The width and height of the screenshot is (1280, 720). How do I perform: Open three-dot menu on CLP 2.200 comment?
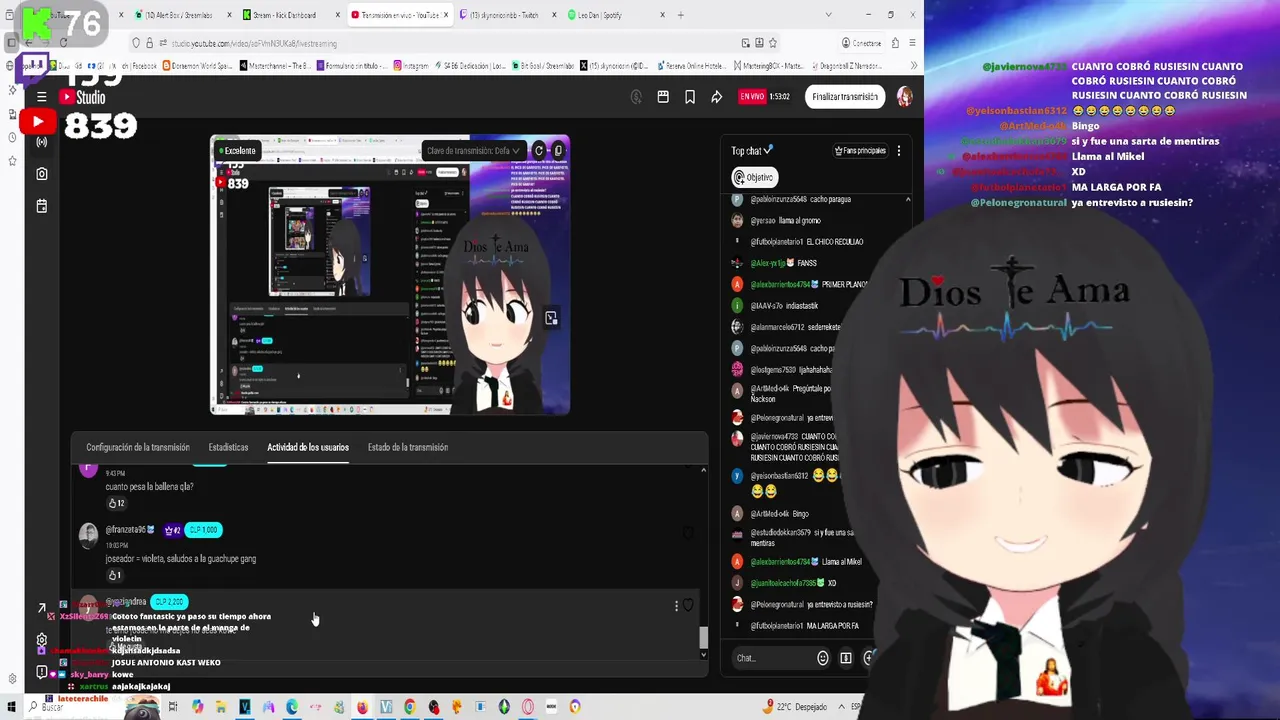coord(676,606)
